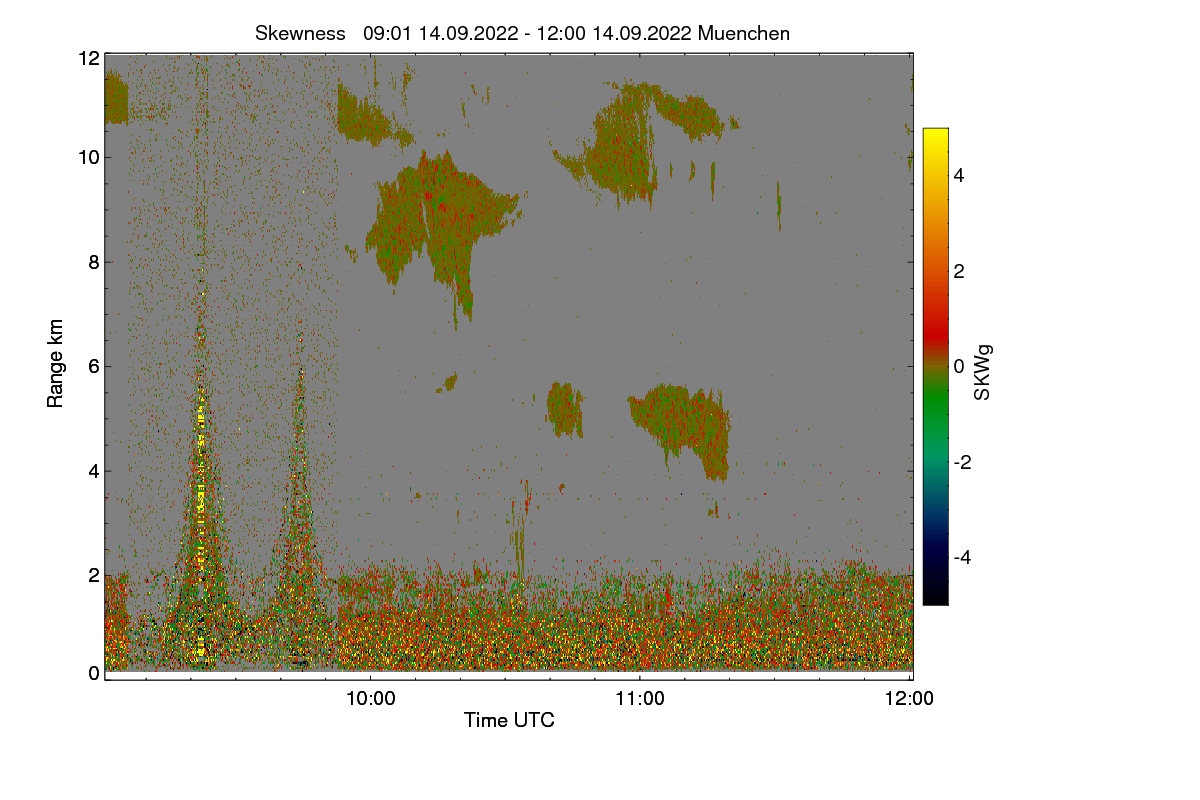Click the black bottom of the colorbar
Image resolution: width=1200 pixels, height=800 pixels.
(935, 593)
